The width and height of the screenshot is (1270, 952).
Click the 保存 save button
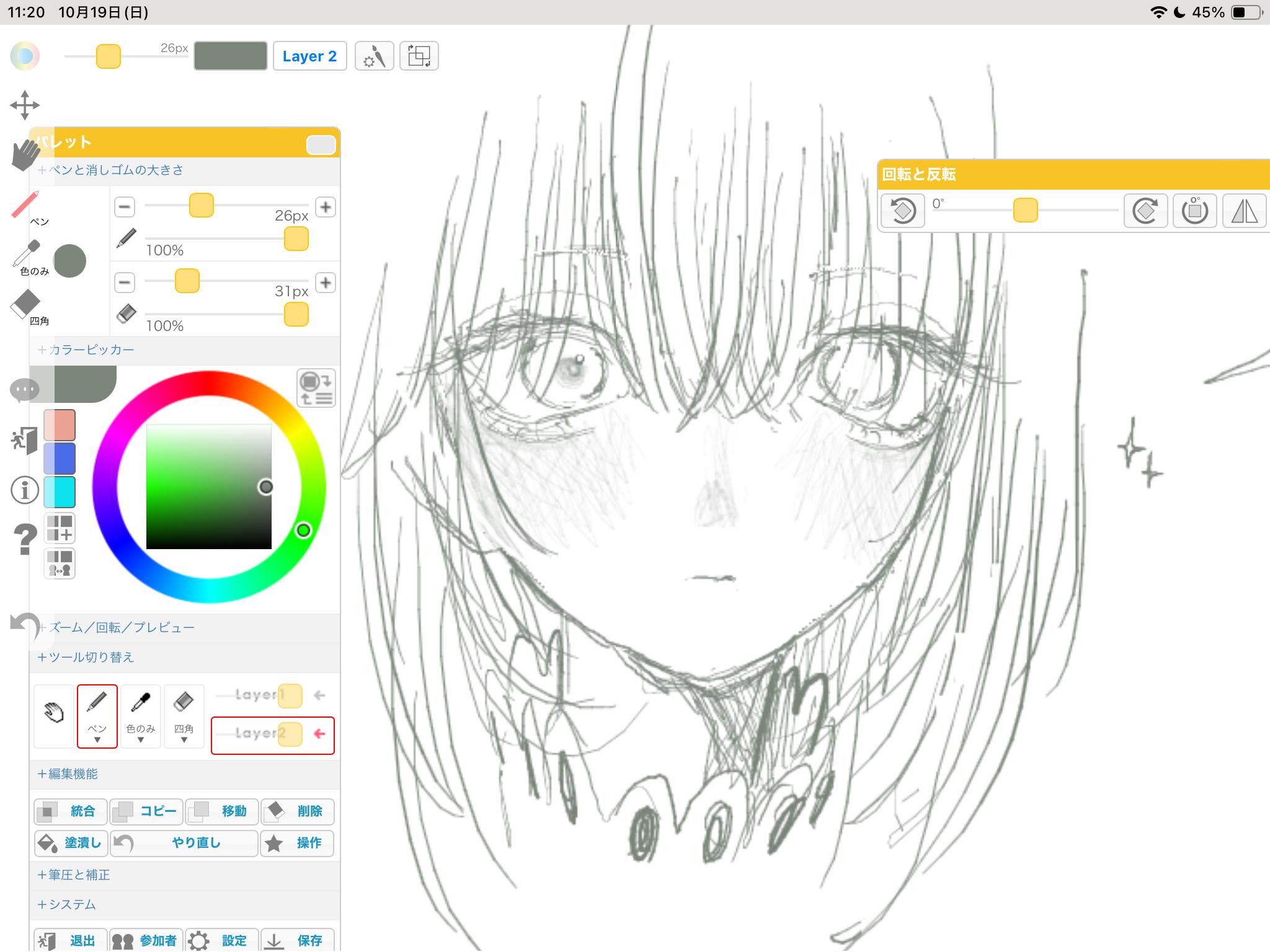[297, 940]
